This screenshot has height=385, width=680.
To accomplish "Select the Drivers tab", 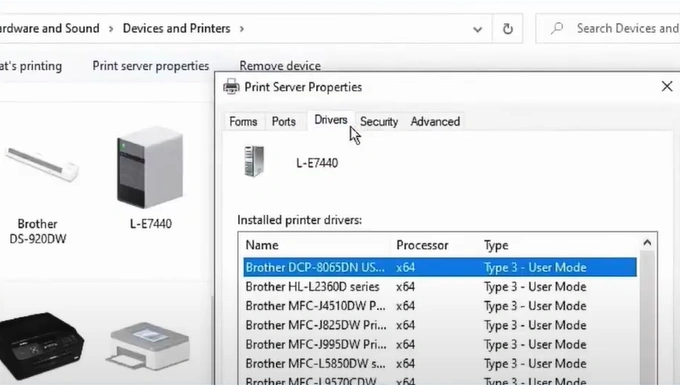I will point(331,120).
